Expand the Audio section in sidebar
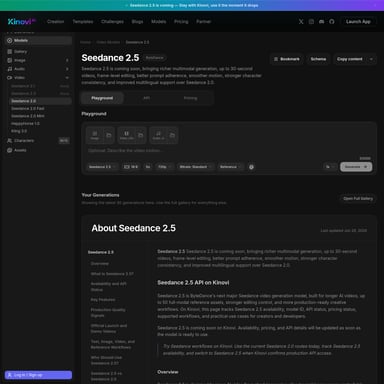Image resolution: width=384 pixels, height=384 pixels. 67,69
